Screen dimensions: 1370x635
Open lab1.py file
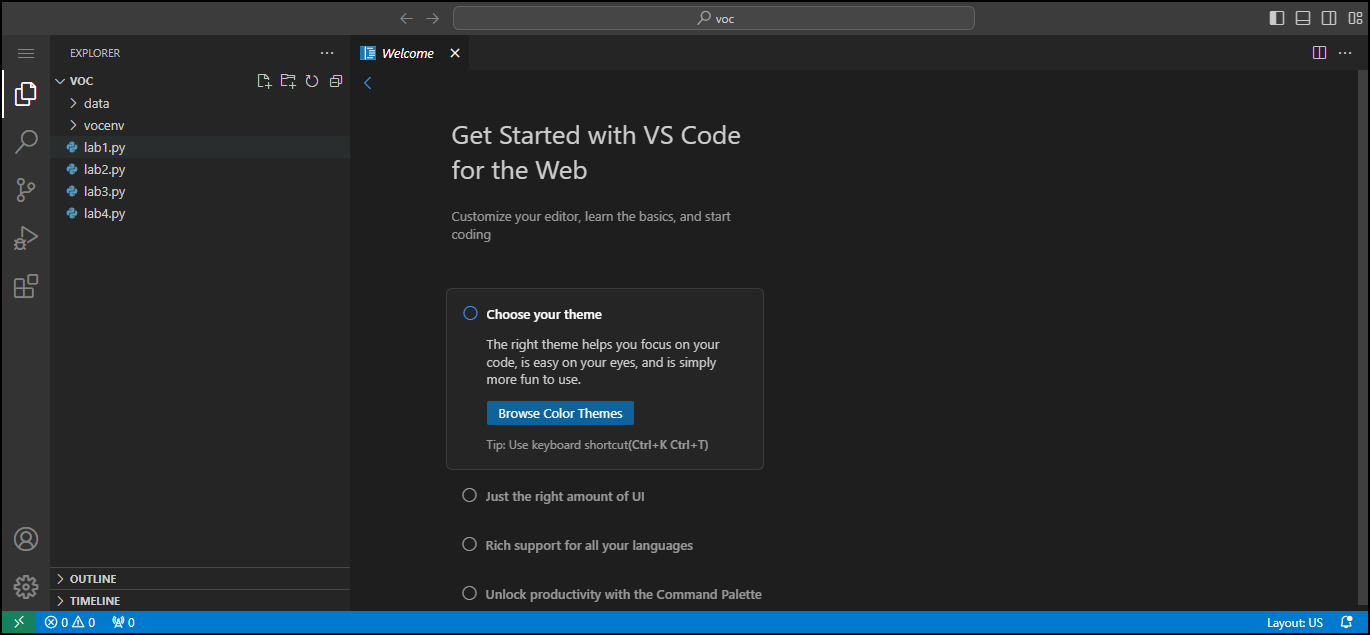(200, 147)
